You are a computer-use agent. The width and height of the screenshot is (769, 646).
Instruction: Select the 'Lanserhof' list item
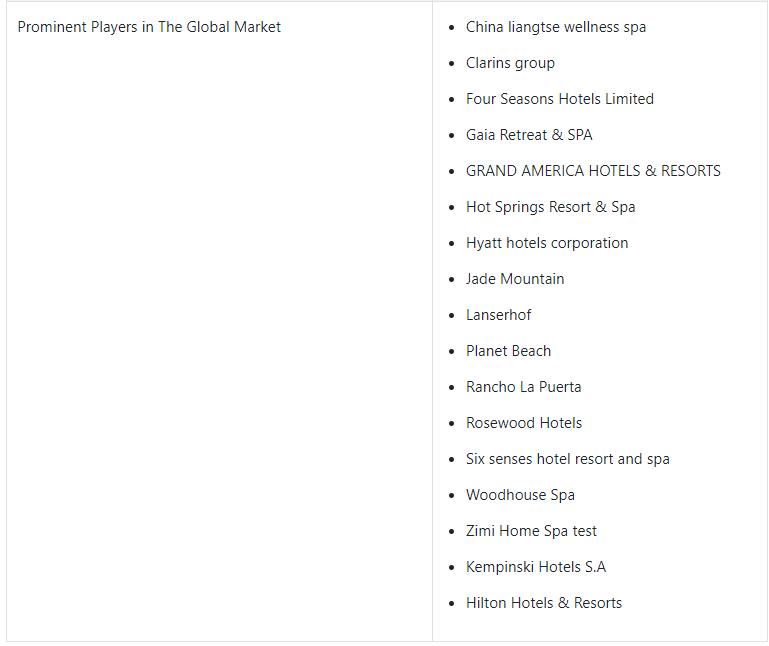click(x=498, y=315)
